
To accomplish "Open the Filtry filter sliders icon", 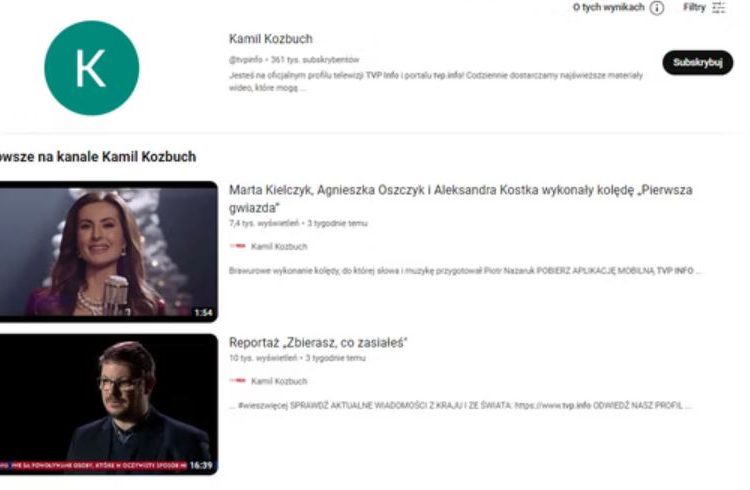I will coord(718,8).
